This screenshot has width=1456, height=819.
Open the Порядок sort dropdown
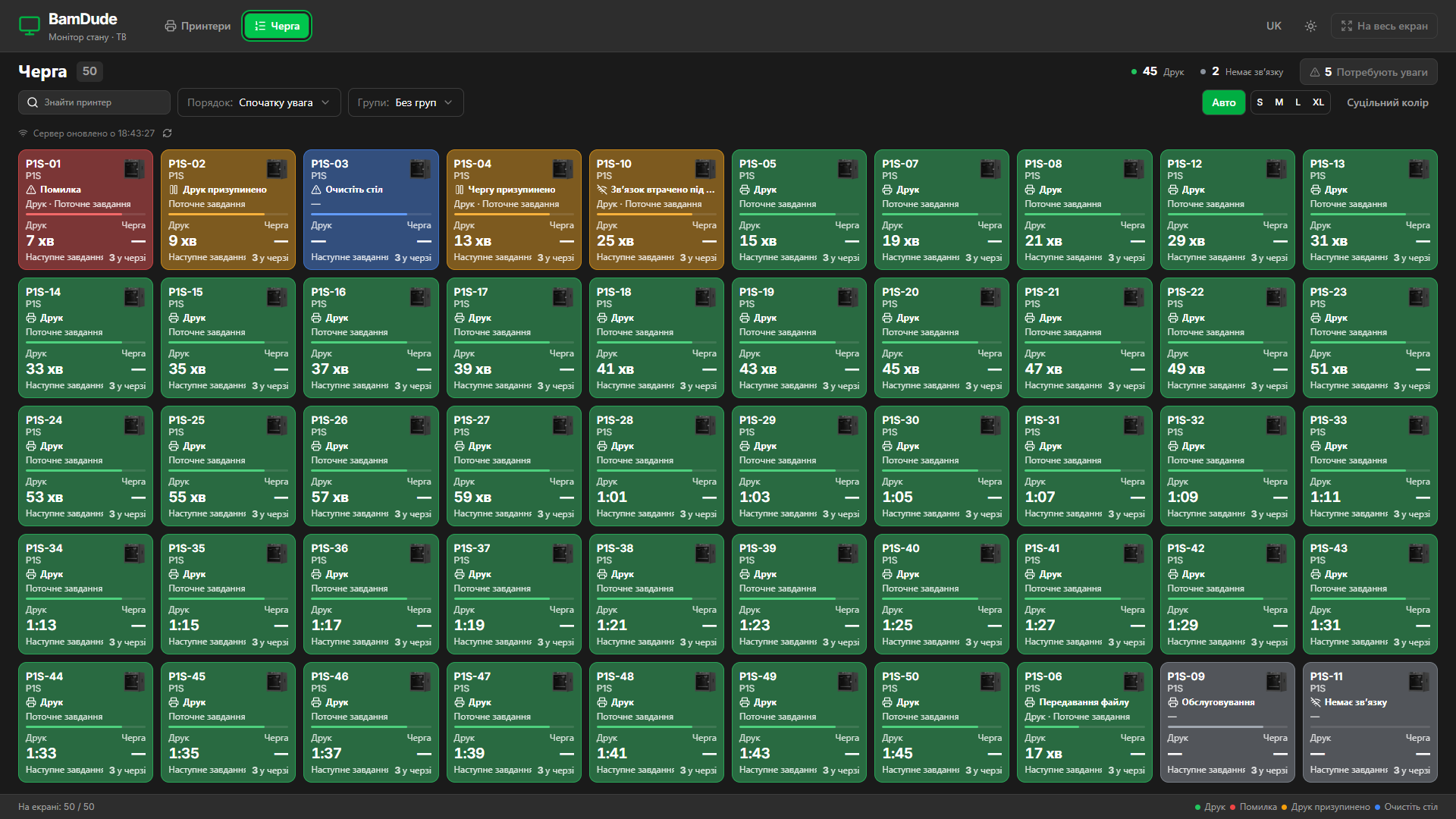click(x=259, y=102)
